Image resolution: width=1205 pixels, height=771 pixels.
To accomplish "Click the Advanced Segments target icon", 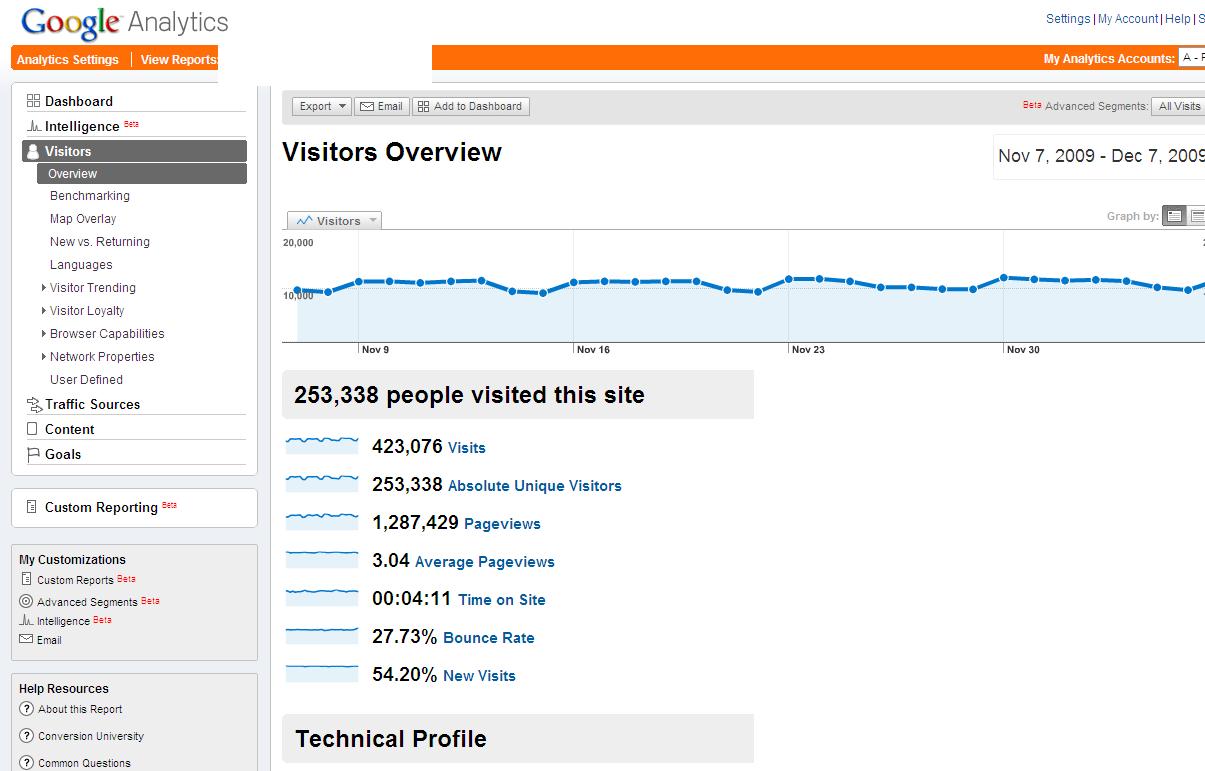I will coord(27,601).
